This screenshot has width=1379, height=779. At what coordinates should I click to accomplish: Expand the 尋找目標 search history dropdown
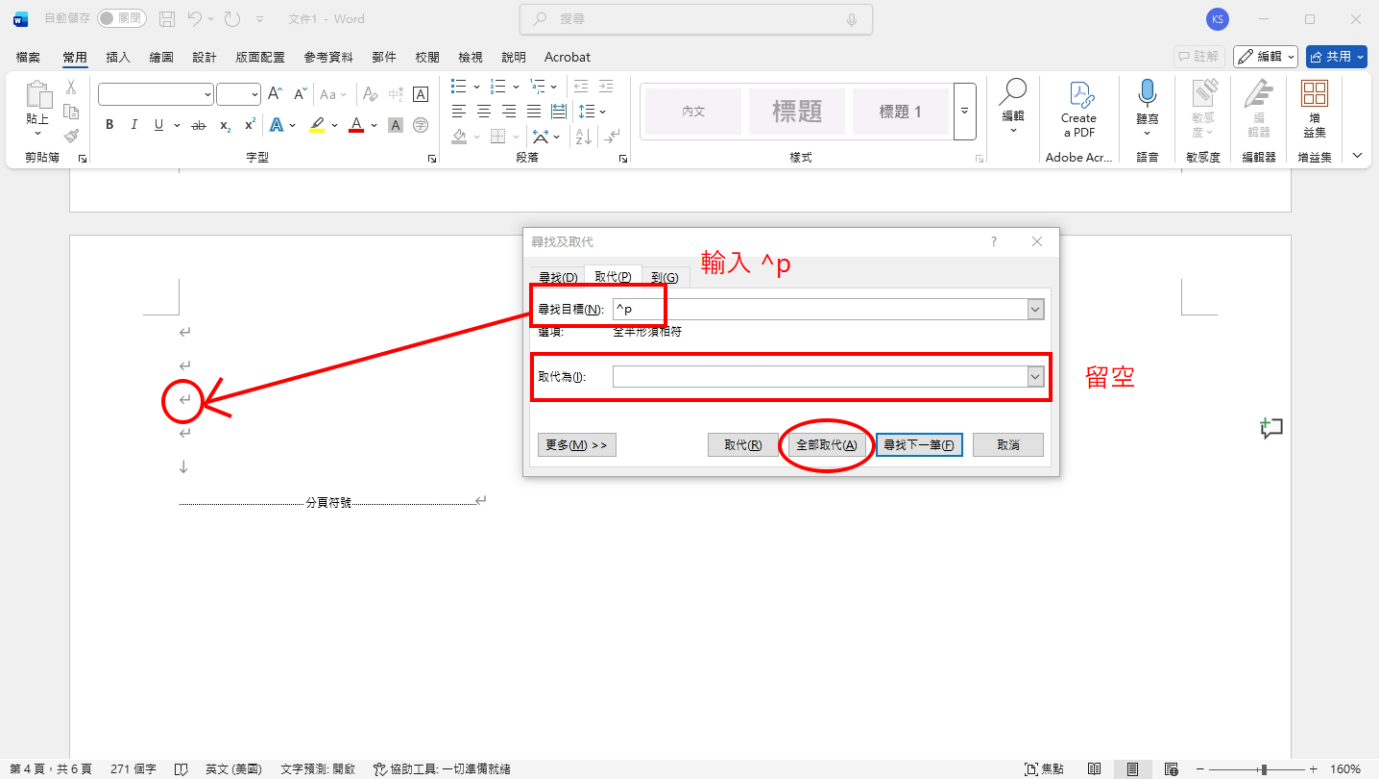tap(1035, 309)
